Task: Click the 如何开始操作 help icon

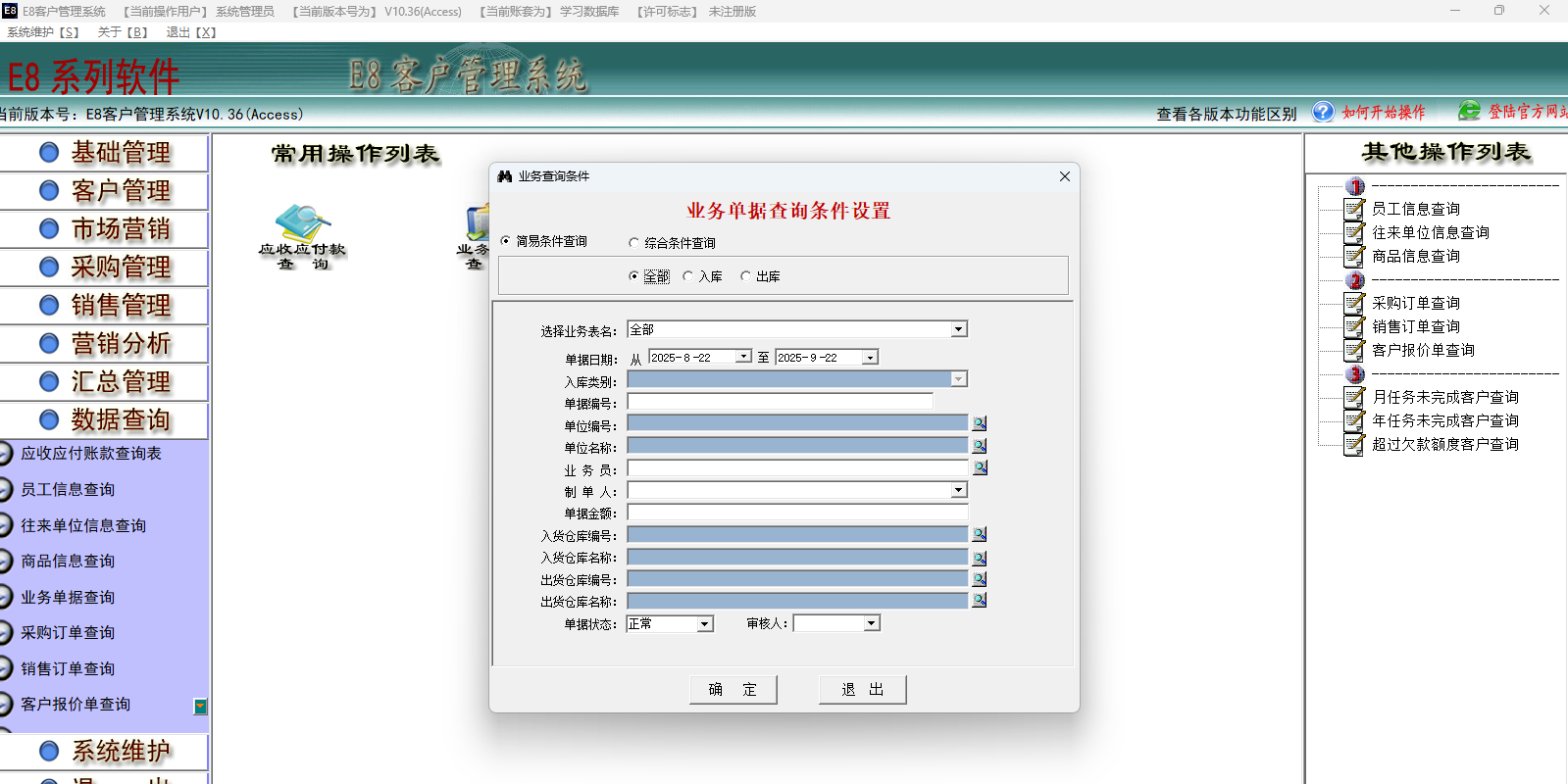Action: coord(1323,112)
